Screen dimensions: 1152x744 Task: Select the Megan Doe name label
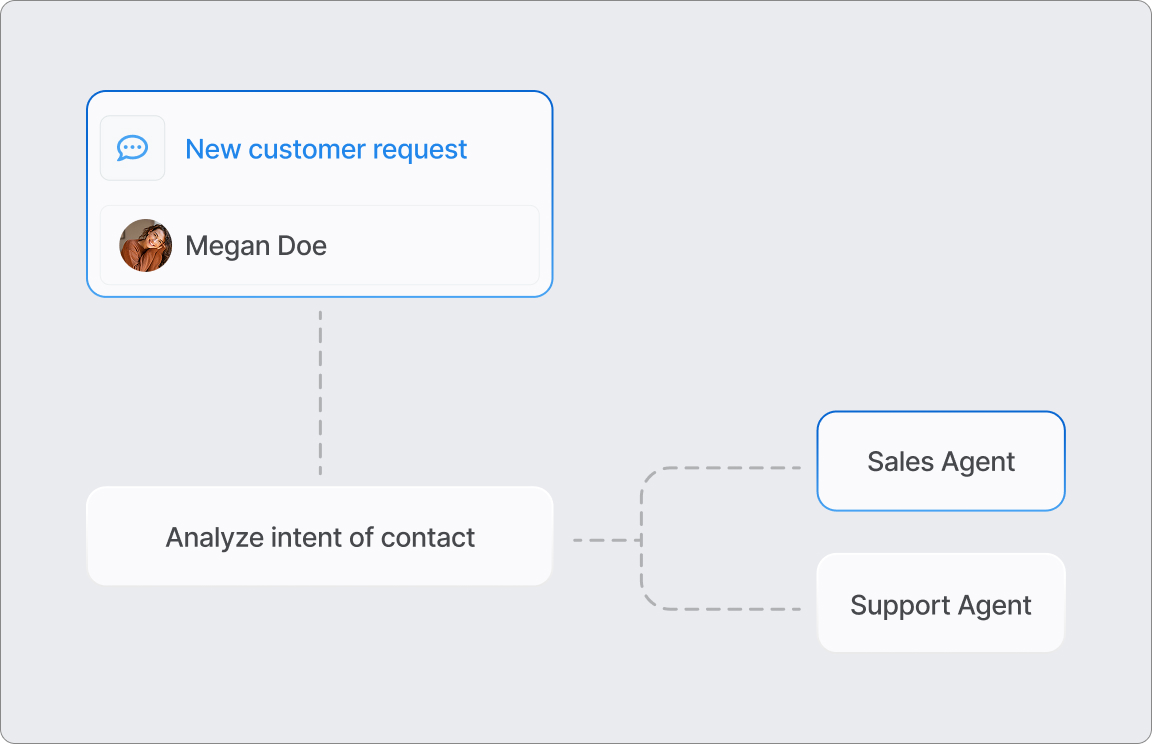coord(256,245)
